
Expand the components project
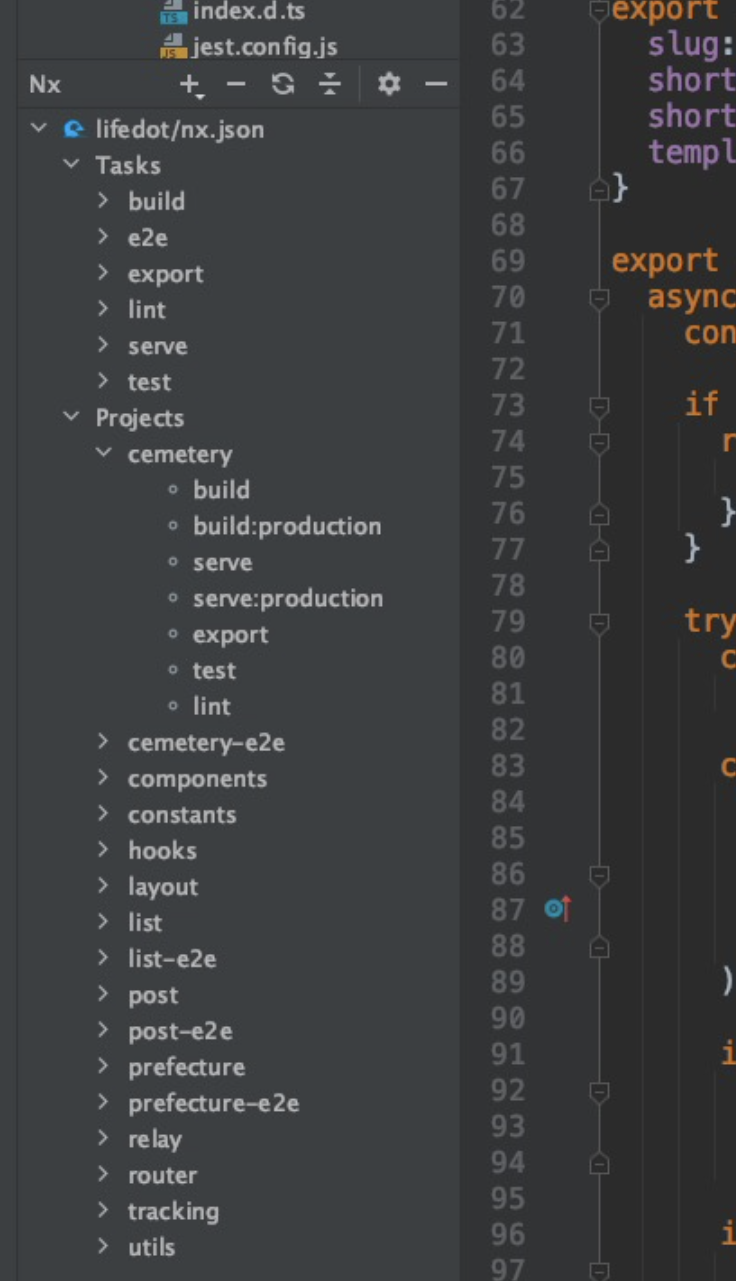[x=103, y=778]
